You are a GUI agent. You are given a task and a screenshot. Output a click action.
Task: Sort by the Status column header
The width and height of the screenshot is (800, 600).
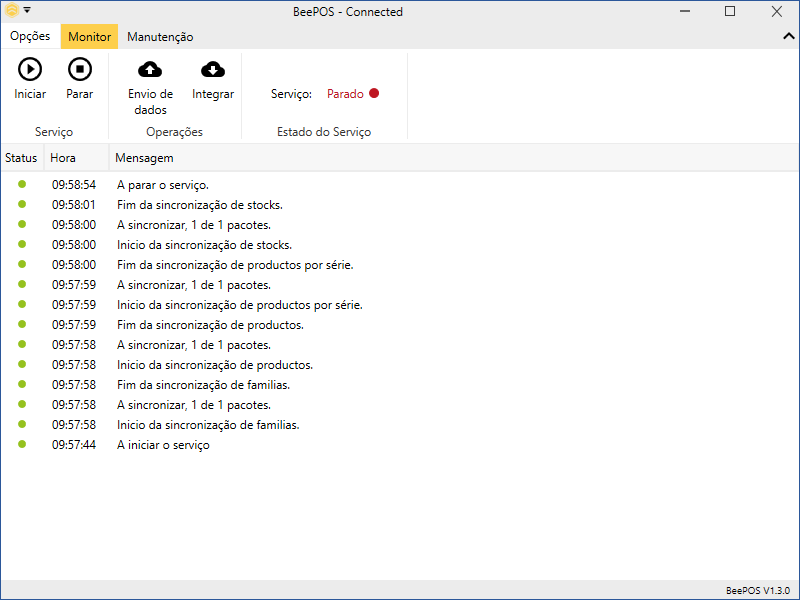pos(21,158)
